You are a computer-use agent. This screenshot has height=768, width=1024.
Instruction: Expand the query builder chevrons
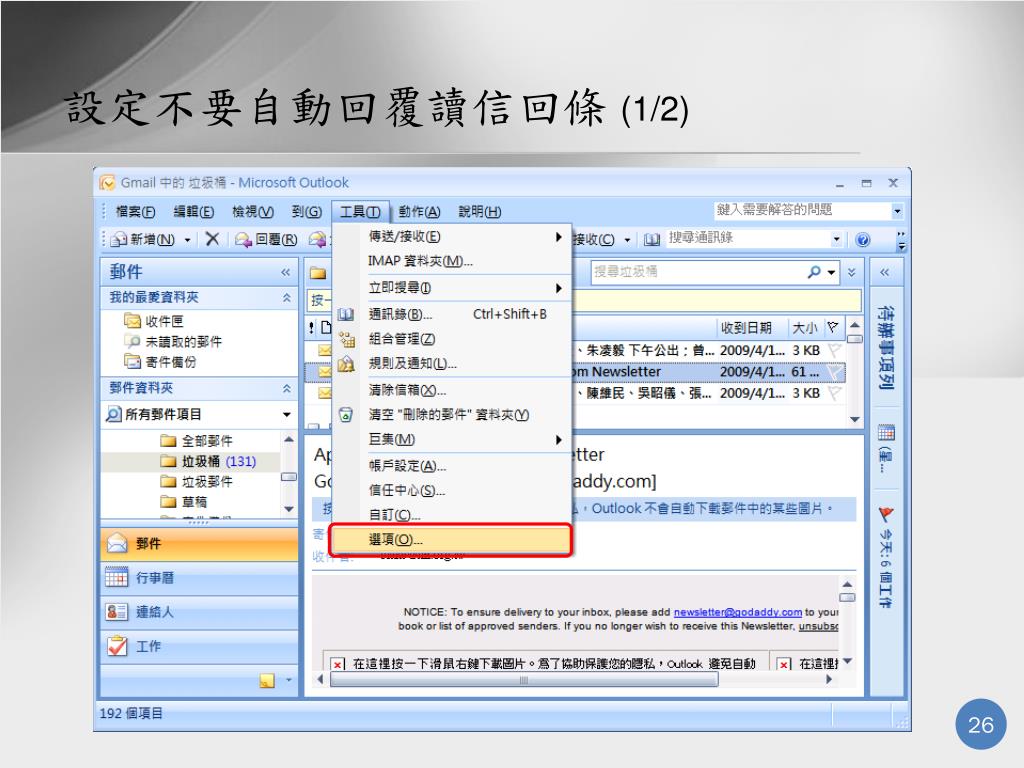point(852,272)
